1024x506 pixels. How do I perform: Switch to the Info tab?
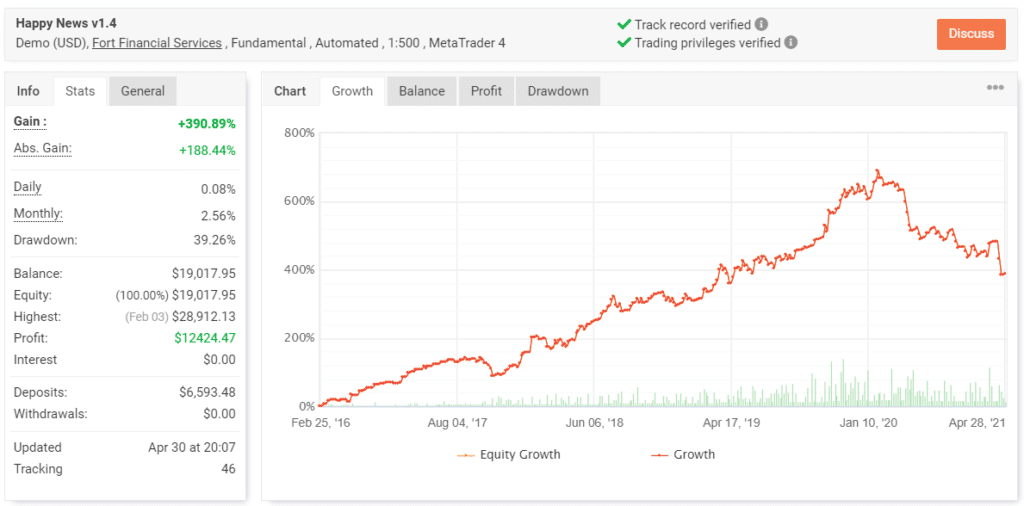click(x=29, y=91)
